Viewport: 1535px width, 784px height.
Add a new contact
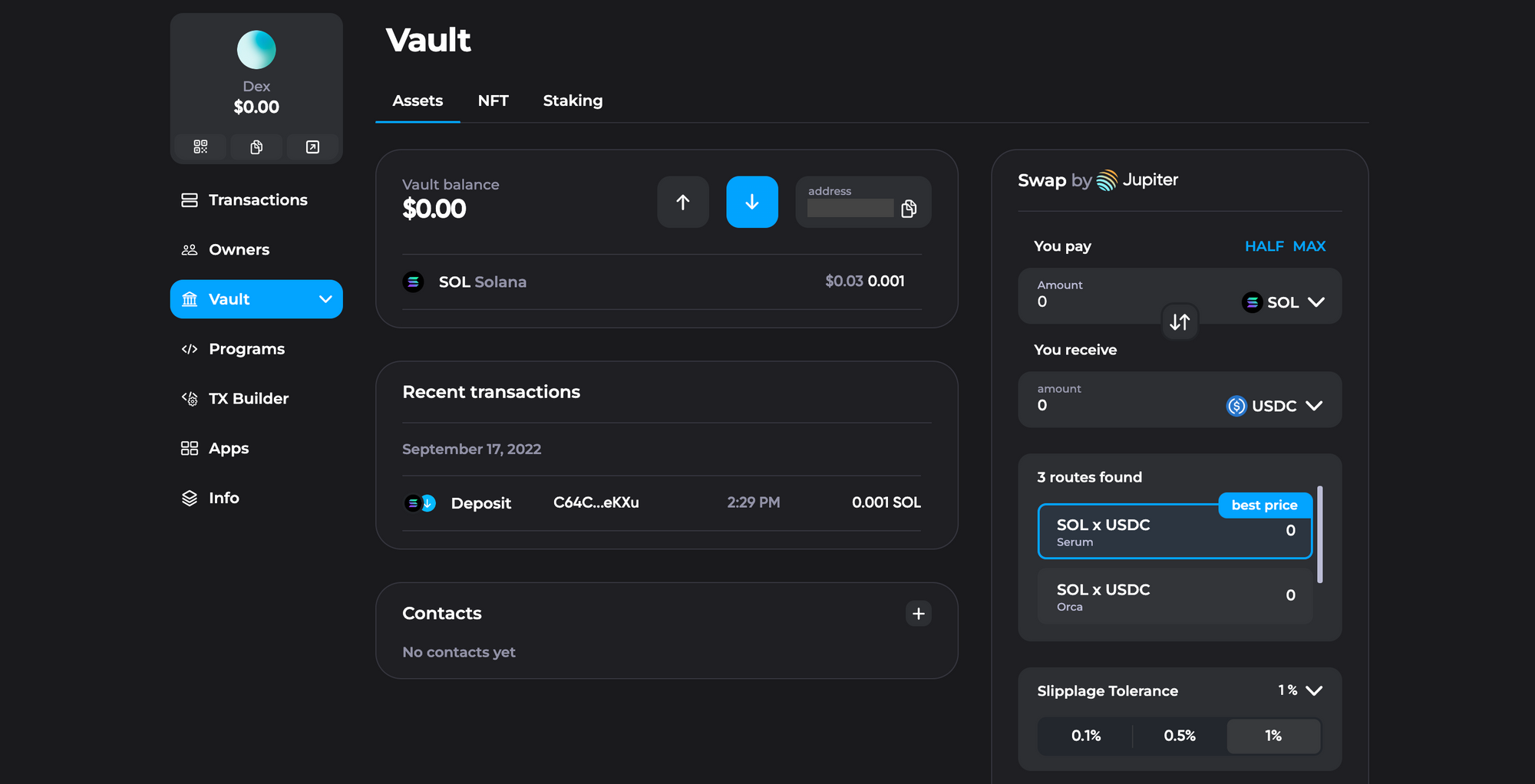(918, 614)
